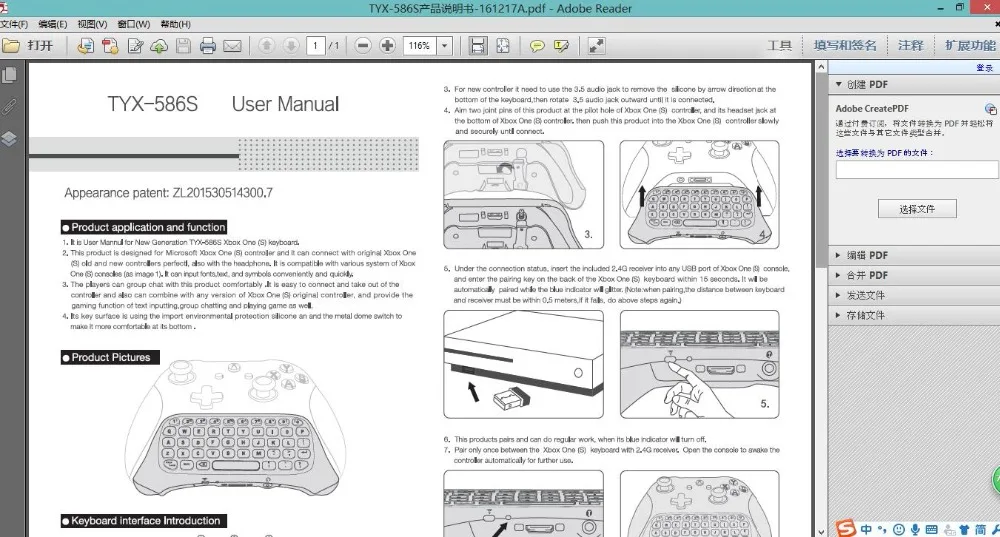
Task: Click the 选择文件 button
Action: tap(917, 209)
